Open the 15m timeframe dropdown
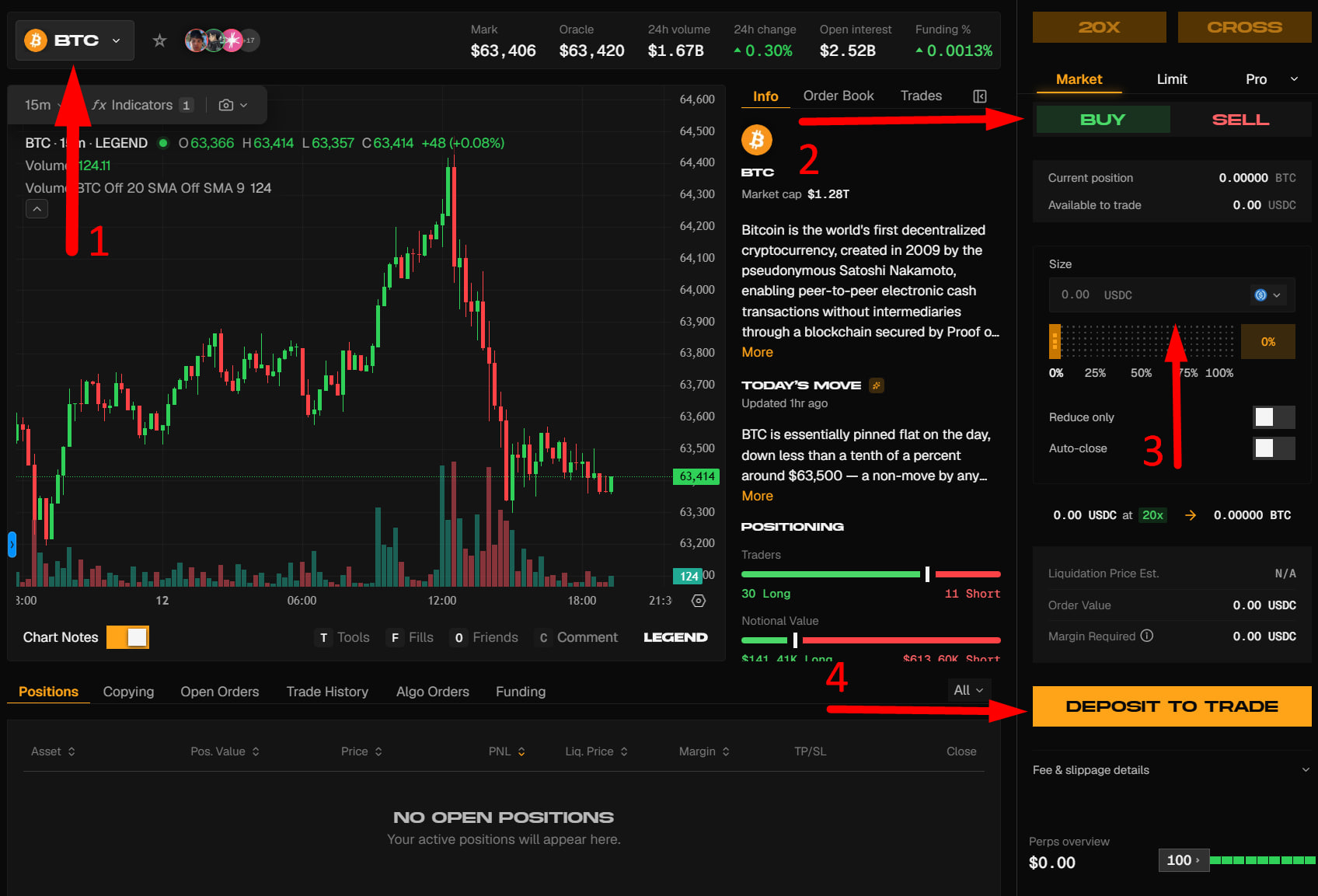 pyautogui.click(x=43, y=105)
